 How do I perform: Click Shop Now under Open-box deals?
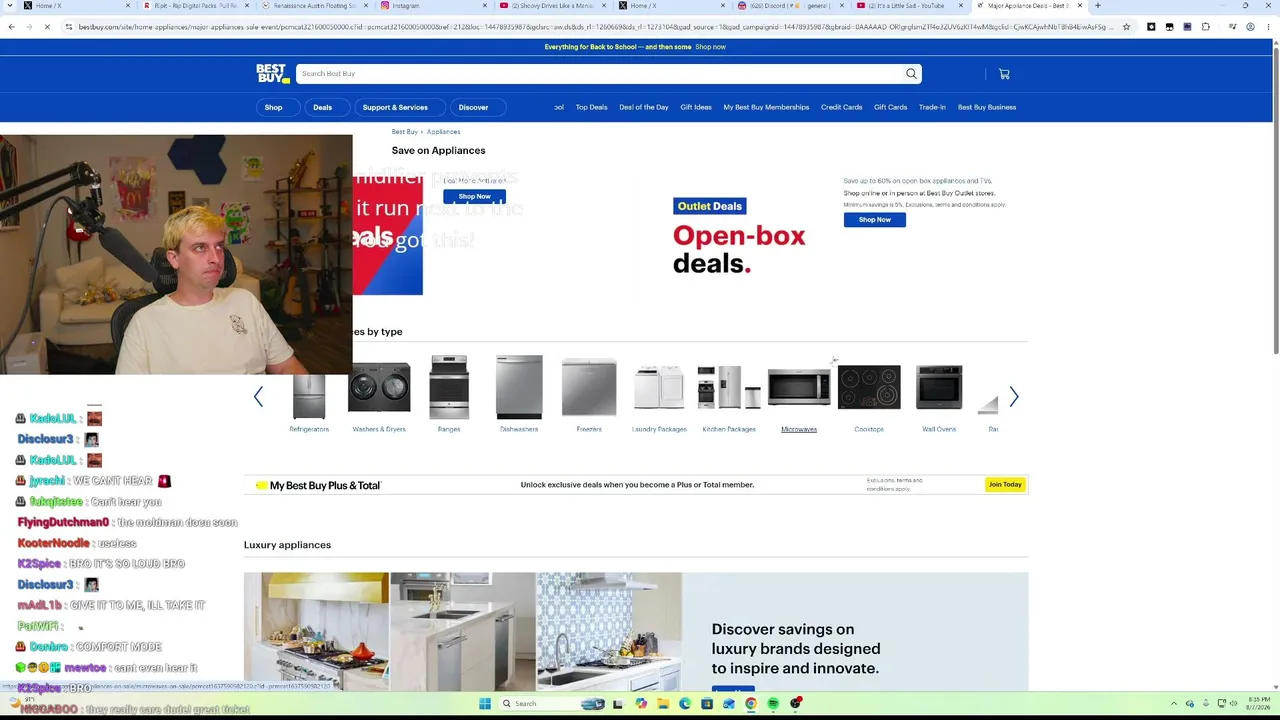tap(874, 220)
